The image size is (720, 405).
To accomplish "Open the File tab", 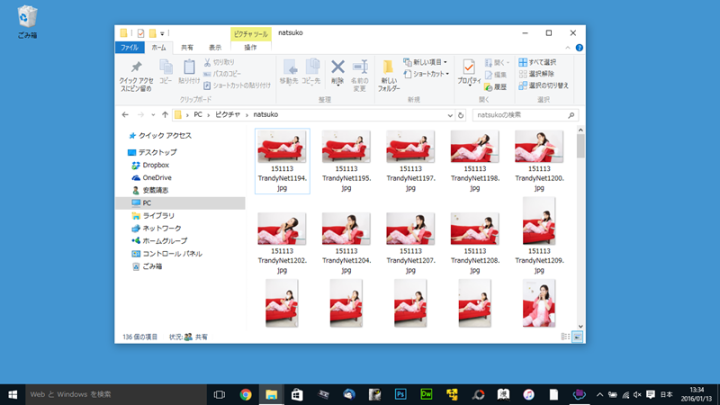I will pos(129,47).
